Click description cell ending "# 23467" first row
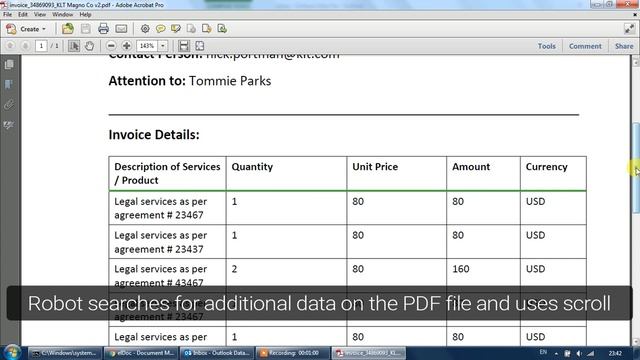This screenshot has width=640, height=360. [167, 208]
